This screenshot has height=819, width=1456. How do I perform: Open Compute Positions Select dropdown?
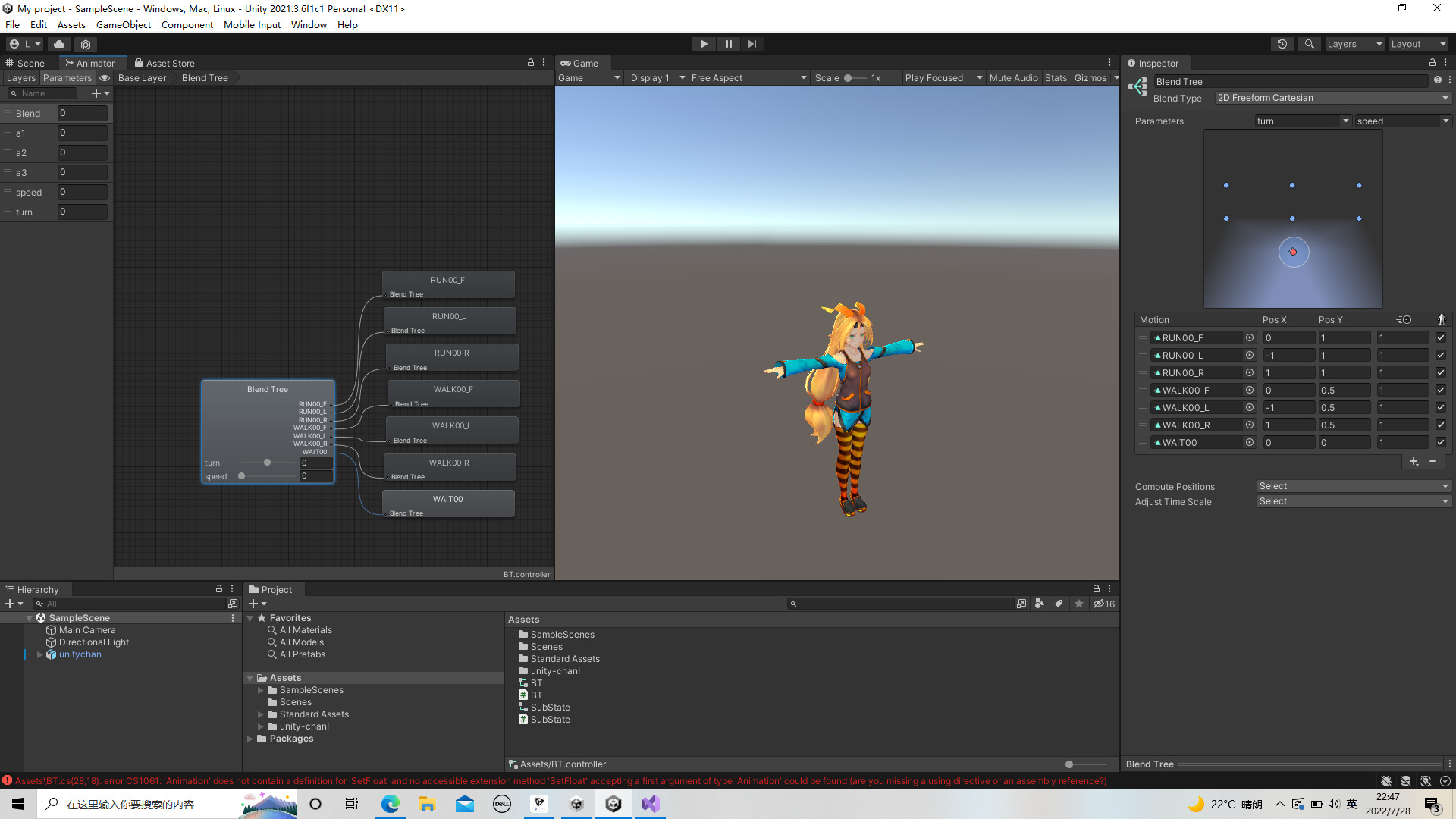pyautogui.click(x=1353, y=486)
